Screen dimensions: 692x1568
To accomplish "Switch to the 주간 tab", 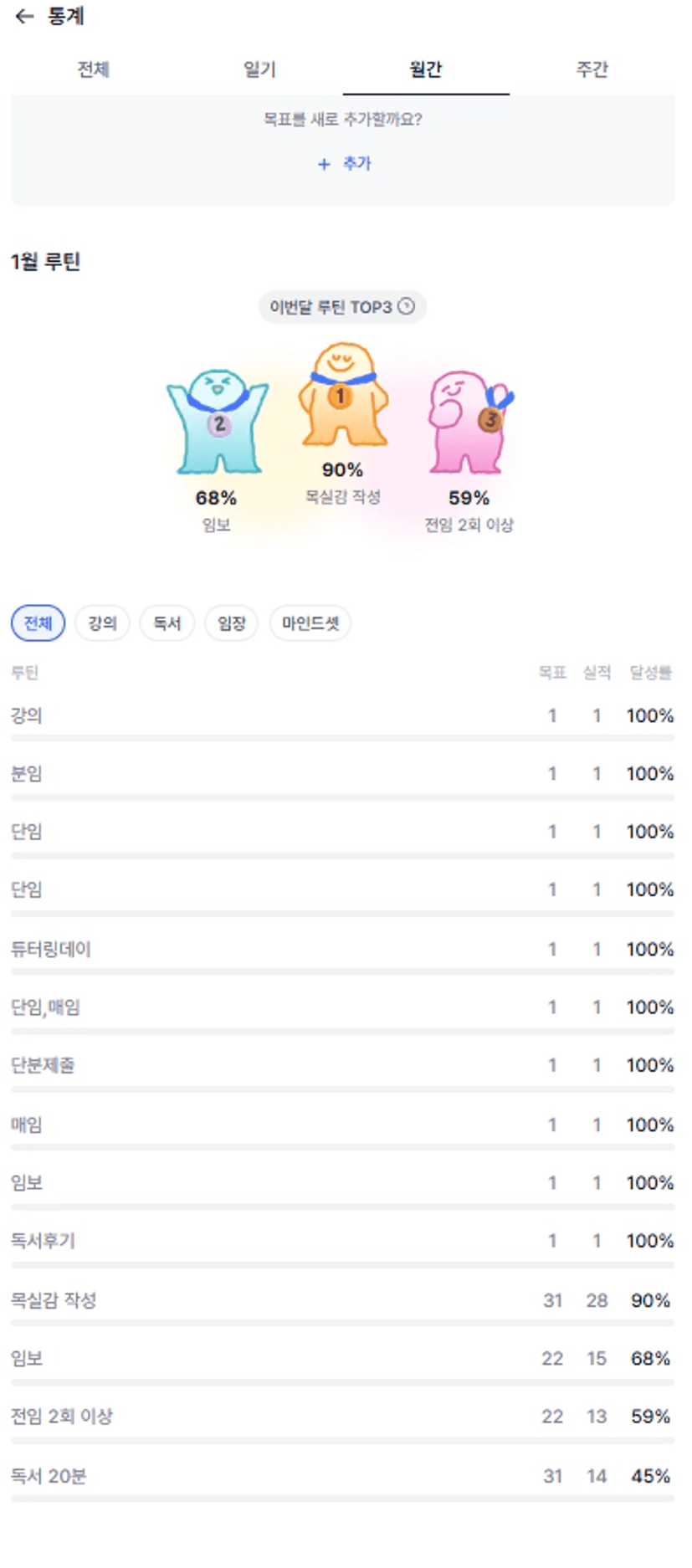I will coord(592,69).
